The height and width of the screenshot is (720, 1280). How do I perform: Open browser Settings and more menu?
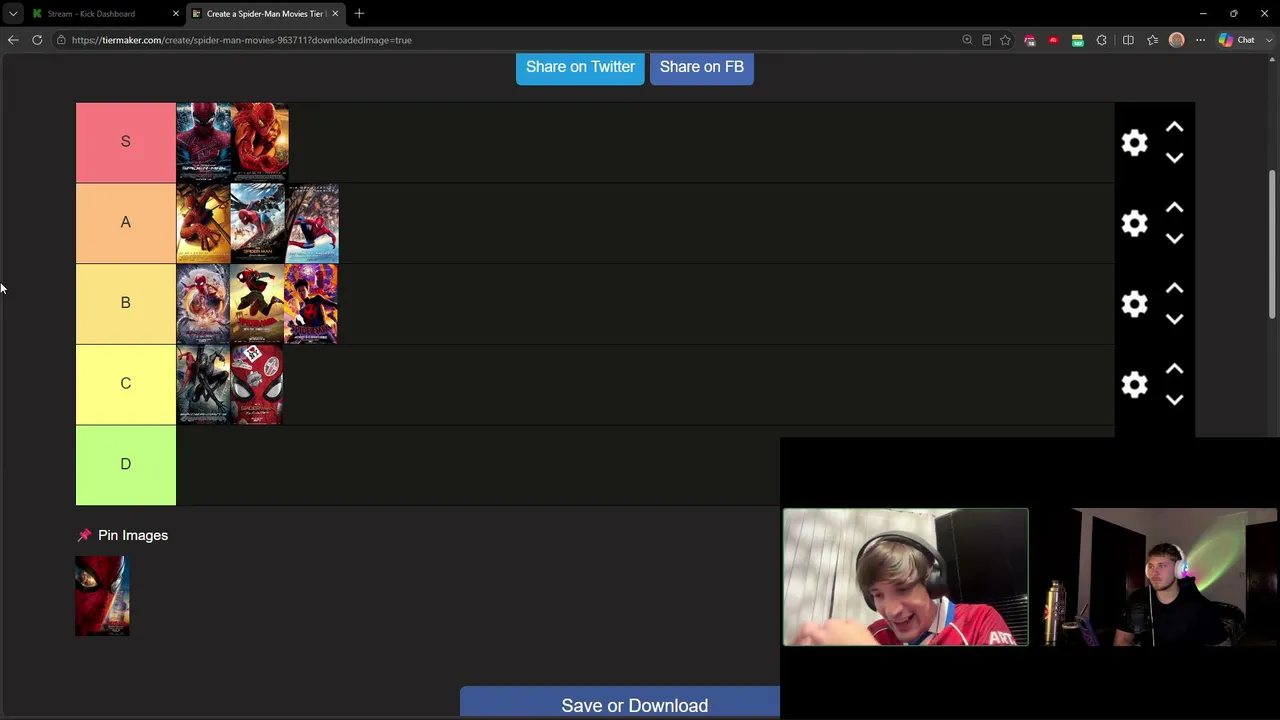coord(1200,40)
